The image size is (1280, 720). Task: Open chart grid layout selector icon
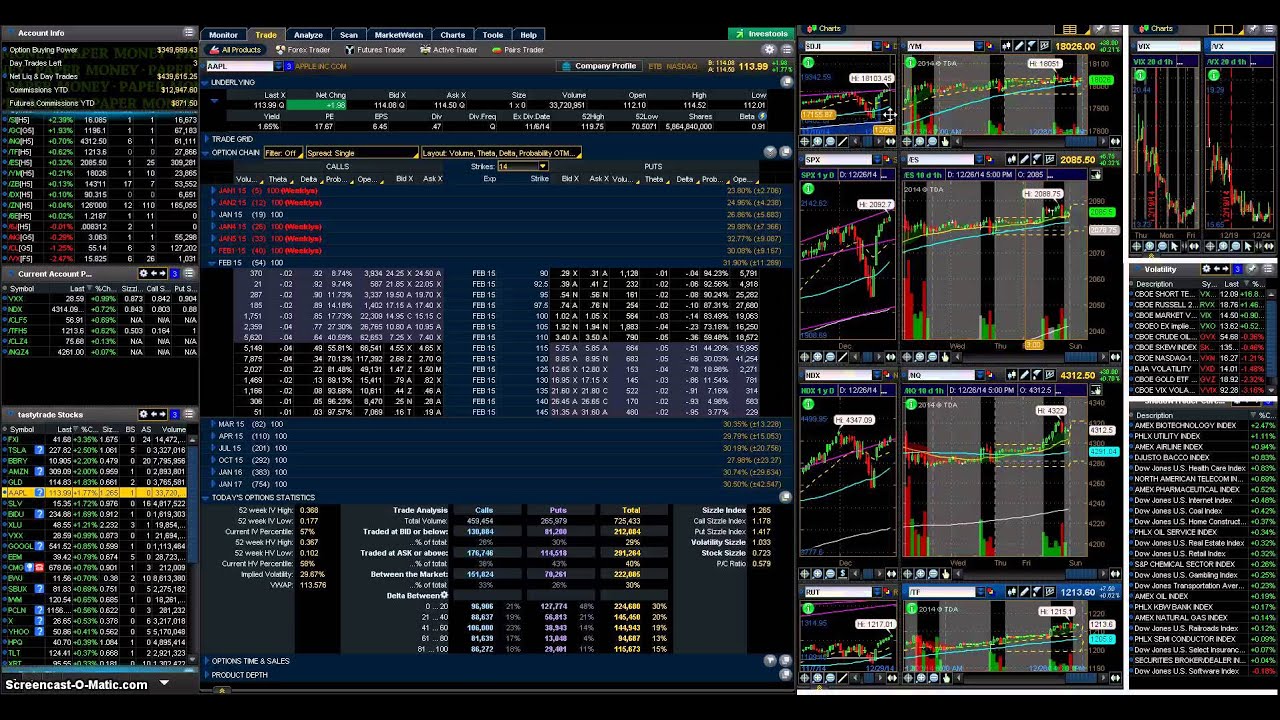point(1070,29)
